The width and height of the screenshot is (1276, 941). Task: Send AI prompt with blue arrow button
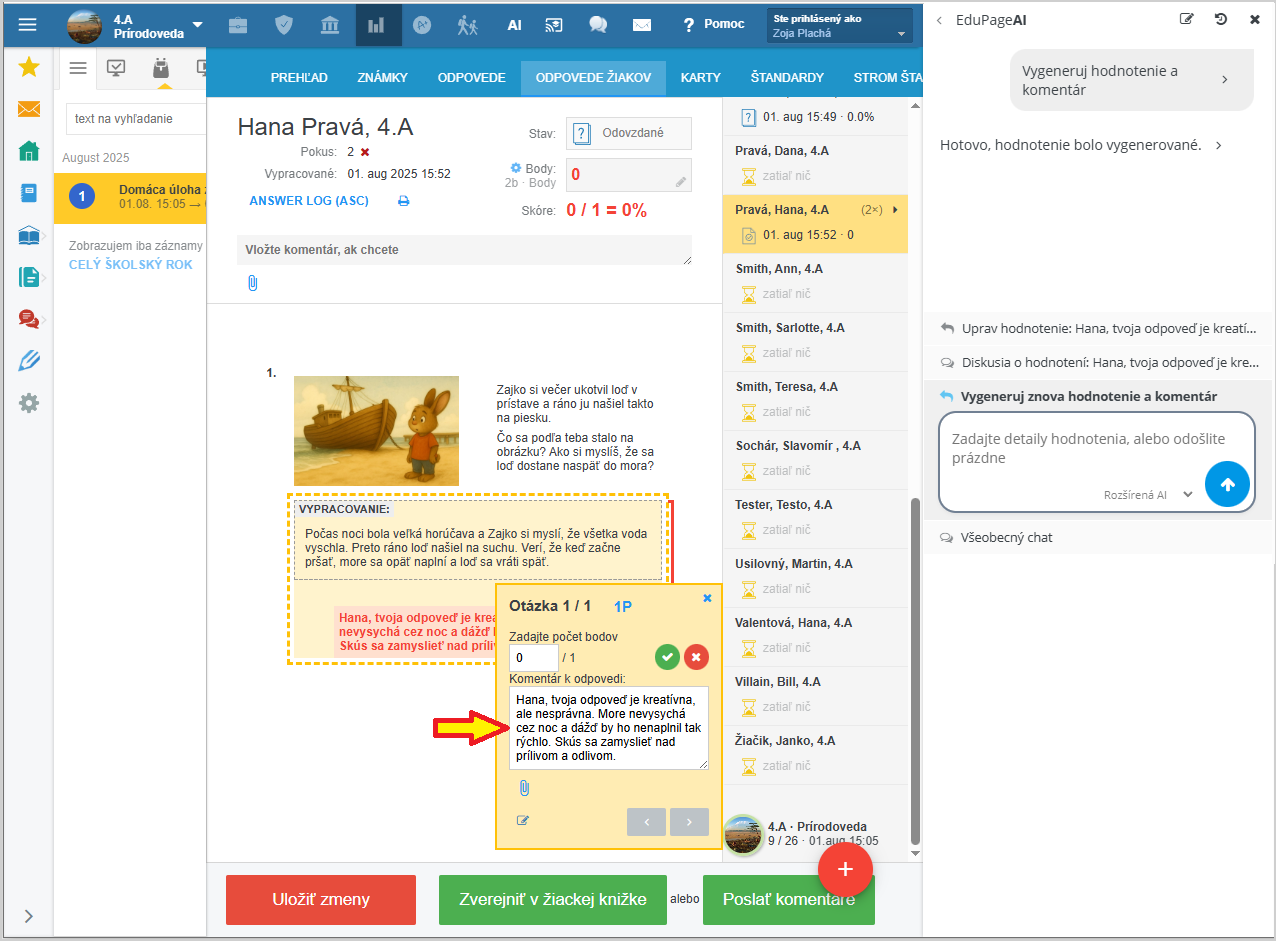click(1228, 485)
